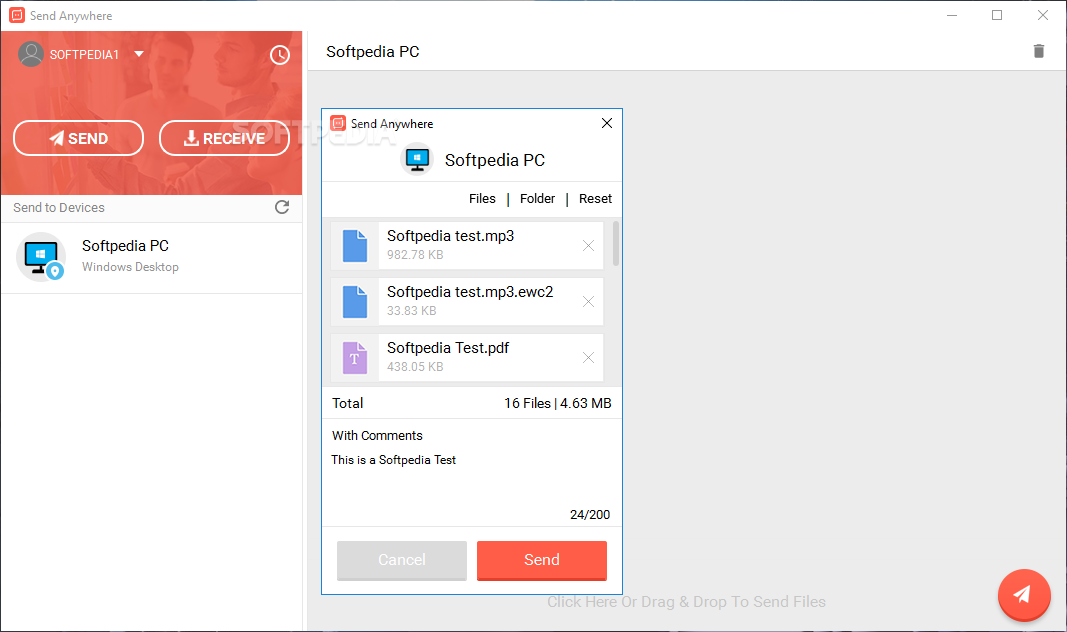Click the '16 Files | 4.63 MB' total text
This screenshot has height=632, width=1067.
557,403
